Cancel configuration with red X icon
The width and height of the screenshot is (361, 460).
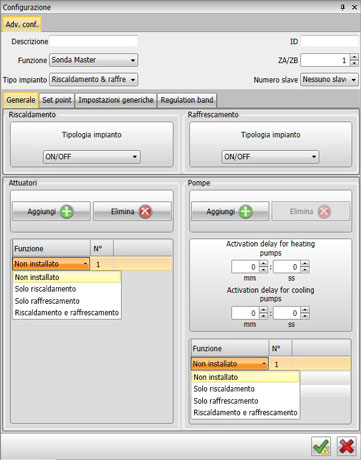(x=346, y=446)
